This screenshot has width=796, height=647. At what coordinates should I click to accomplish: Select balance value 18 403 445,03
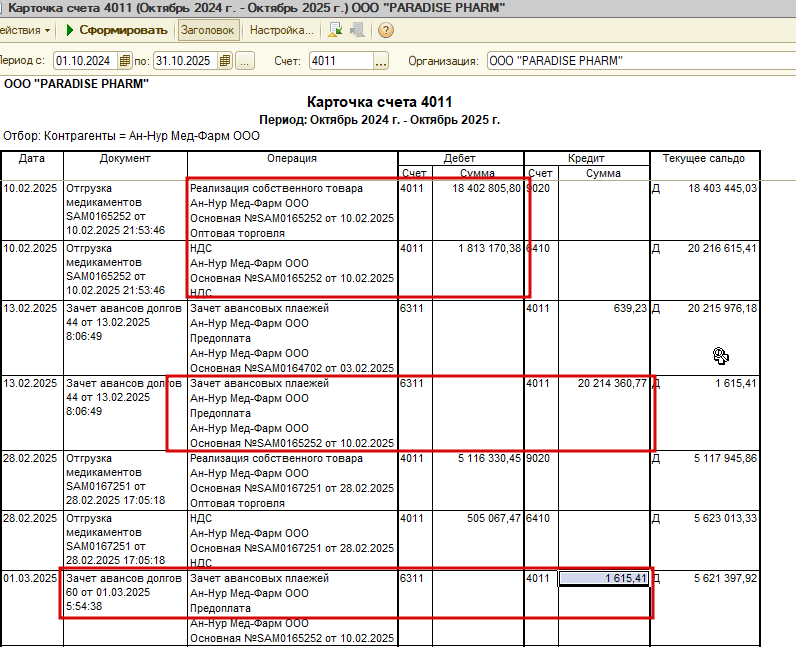[x=722, y=188]
